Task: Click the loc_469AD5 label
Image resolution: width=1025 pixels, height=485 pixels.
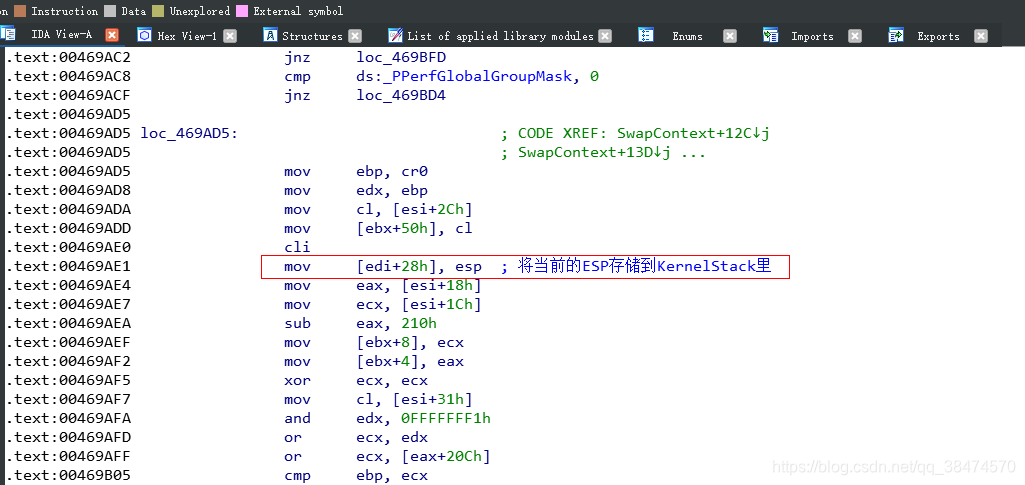Action: 189,133
